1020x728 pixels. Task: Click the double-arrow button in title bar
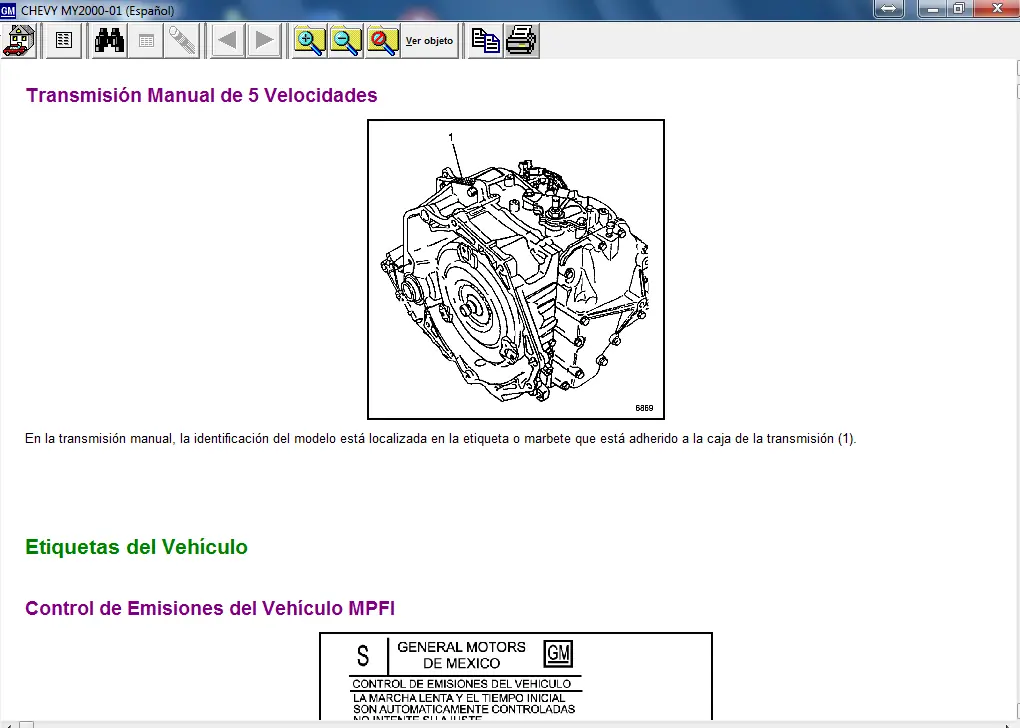pyautogui.click(x=889, y=8)
